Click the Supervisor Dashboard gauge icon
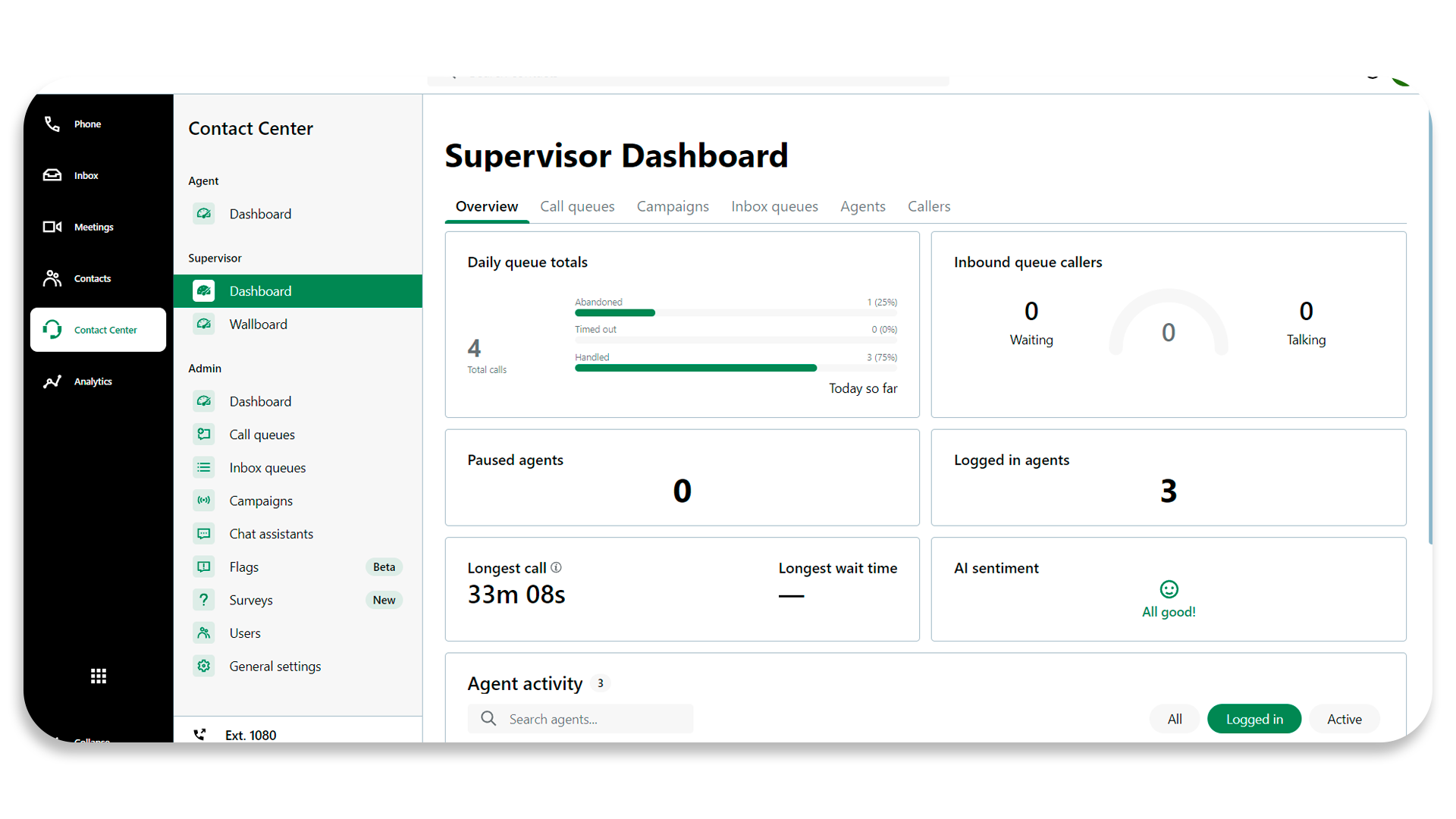Screen dimensions: 1456x819 coord(204,291)
